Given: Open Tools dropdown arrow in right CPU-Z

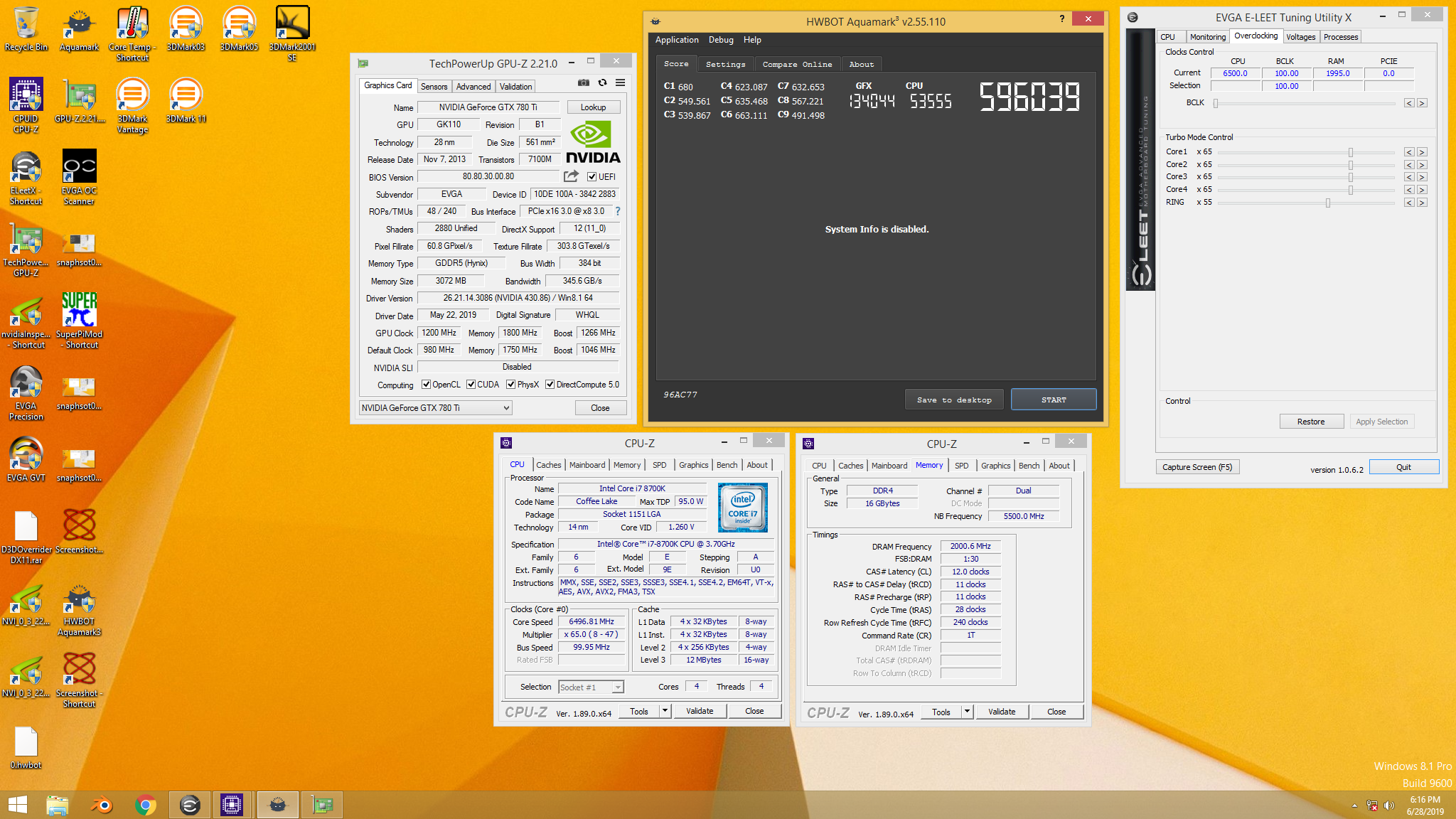Looking at the screenshot, I should coord(968,711).
